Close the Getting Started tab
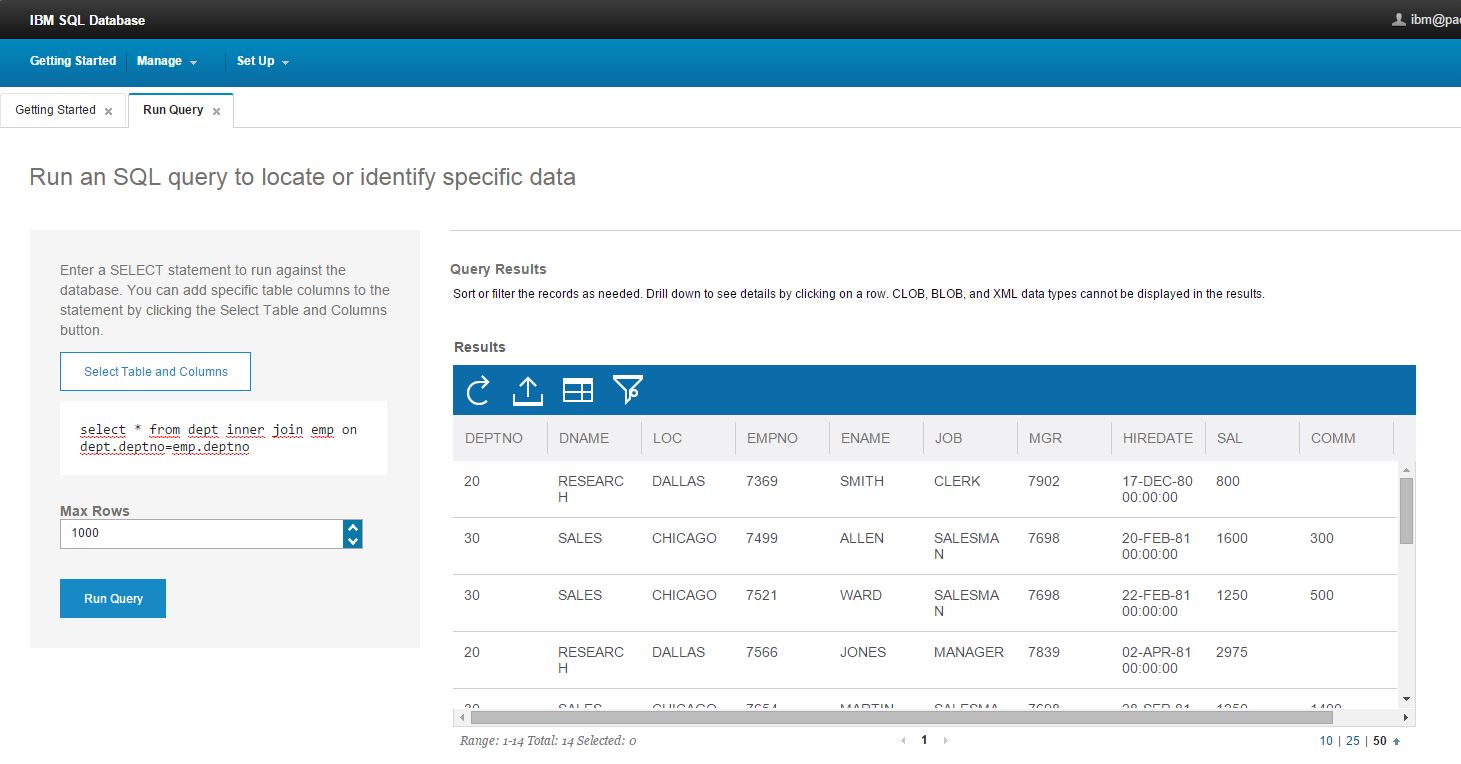Image resolution: width=1461 pixels, height=764 pixels. point(108,111)
